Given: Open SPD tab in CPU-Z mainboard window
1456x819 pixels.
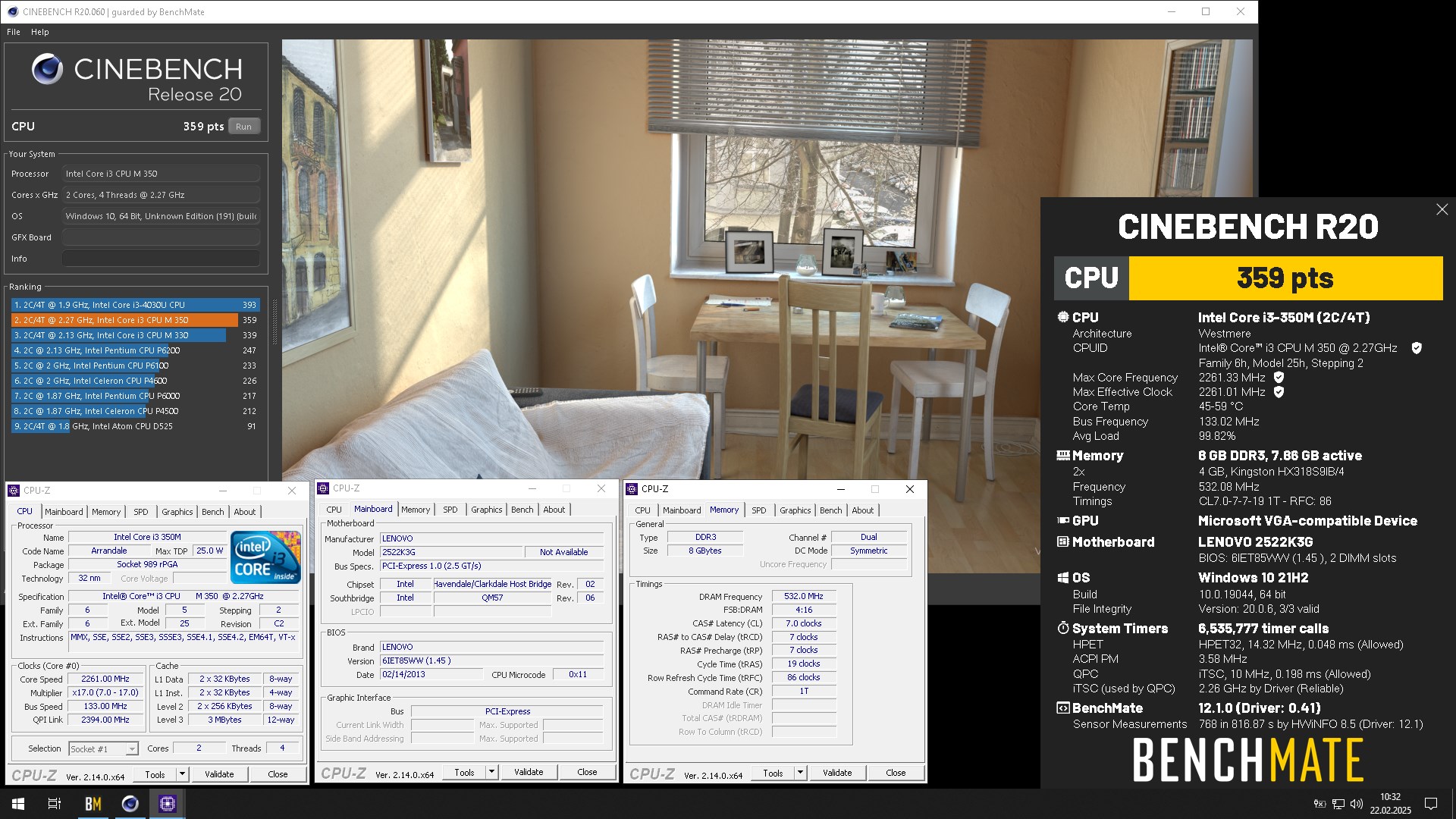Looking at the screenshot, I should (450, 510).
